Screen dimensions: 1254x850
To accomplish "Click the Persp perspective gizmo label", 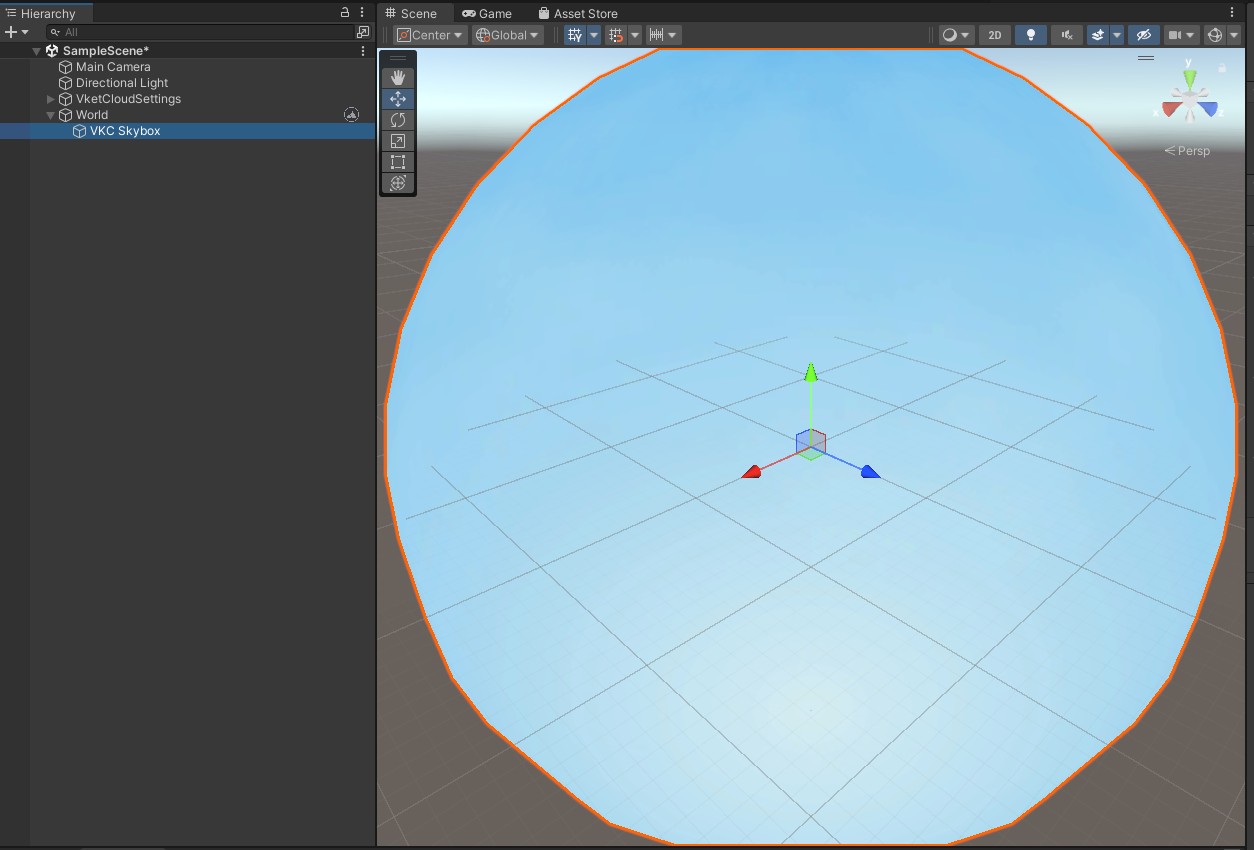I will 1188,150.
